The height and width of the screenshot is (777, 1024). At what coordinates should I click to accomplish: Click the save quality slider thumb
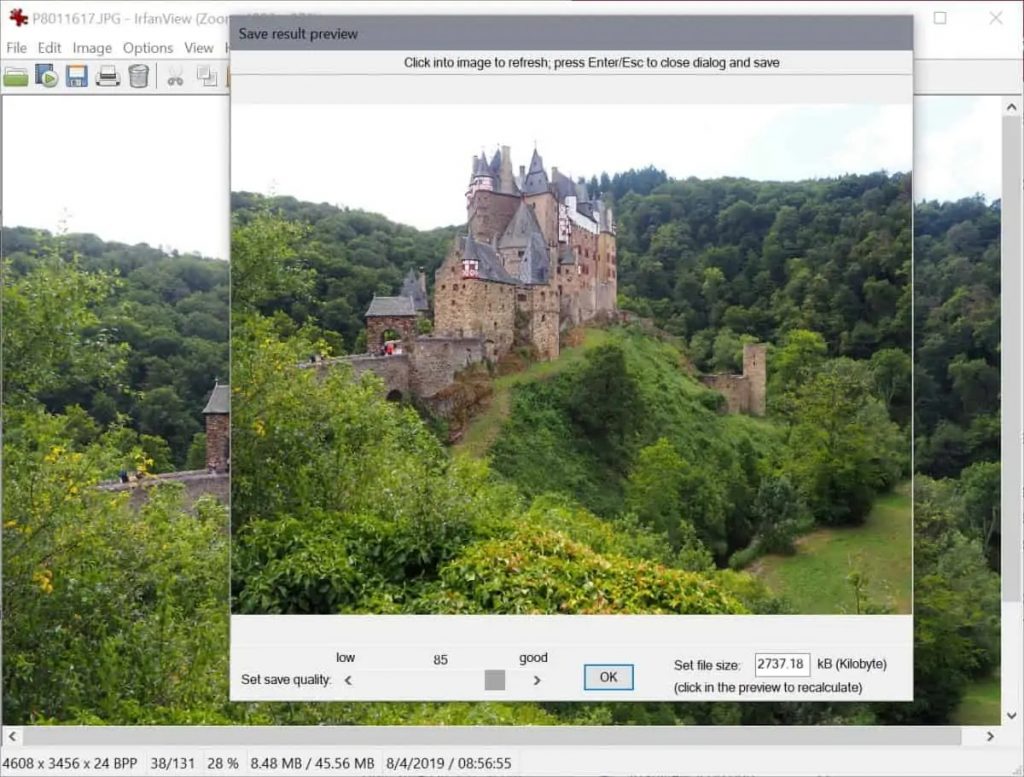pos(495,680)
